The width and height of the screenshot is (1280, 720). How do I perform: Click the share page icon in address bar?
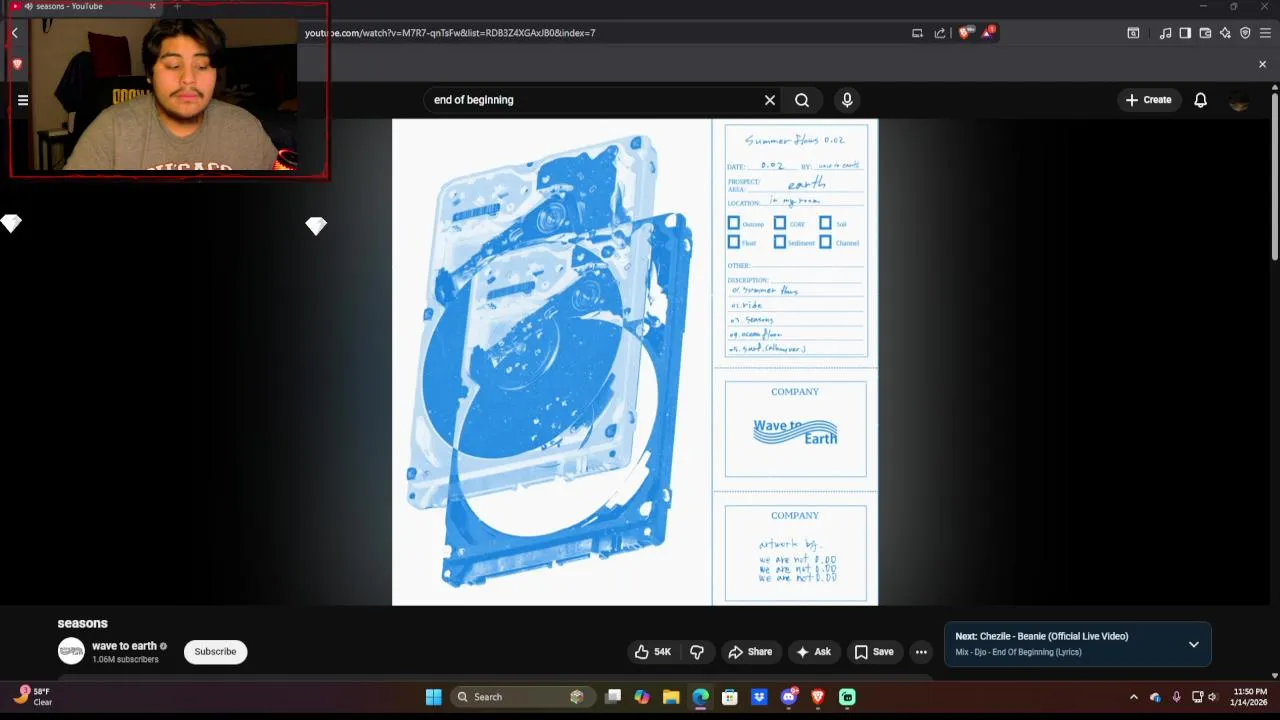coord(940,33)
